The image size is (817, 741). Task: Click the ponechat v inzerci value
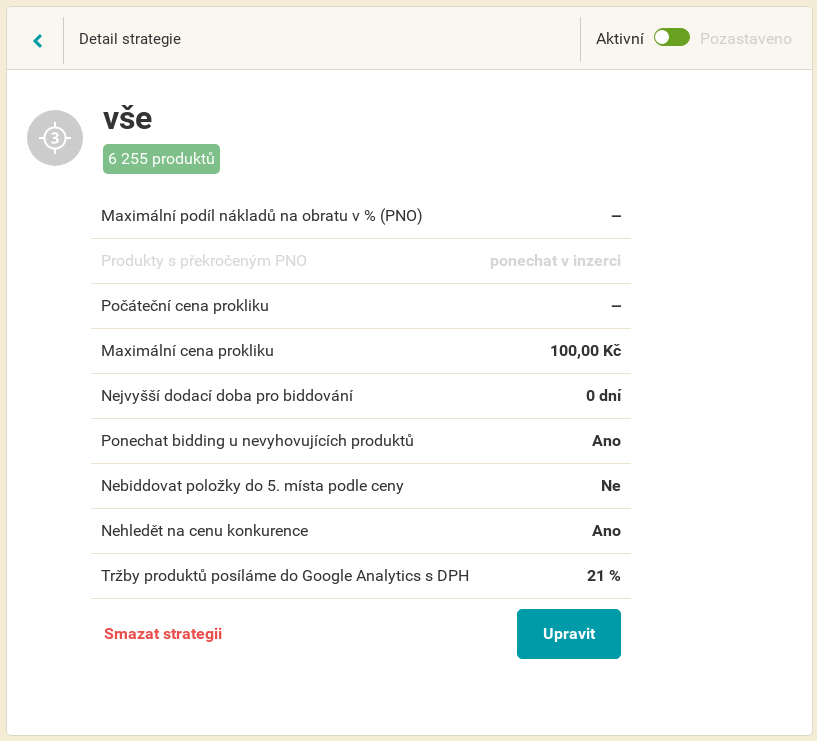(555, 261)
